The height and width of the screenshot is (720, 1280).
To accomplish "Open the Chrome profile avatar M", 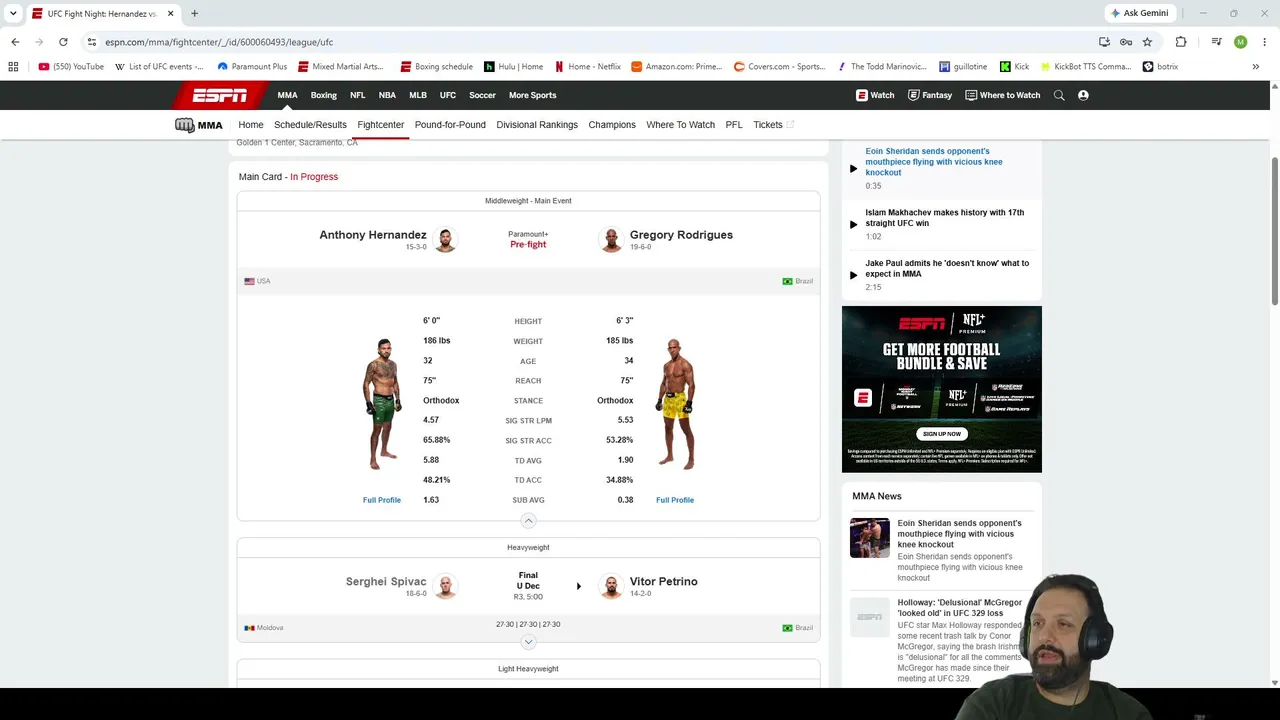I will pyautogui.click(x=1240, y=42).
